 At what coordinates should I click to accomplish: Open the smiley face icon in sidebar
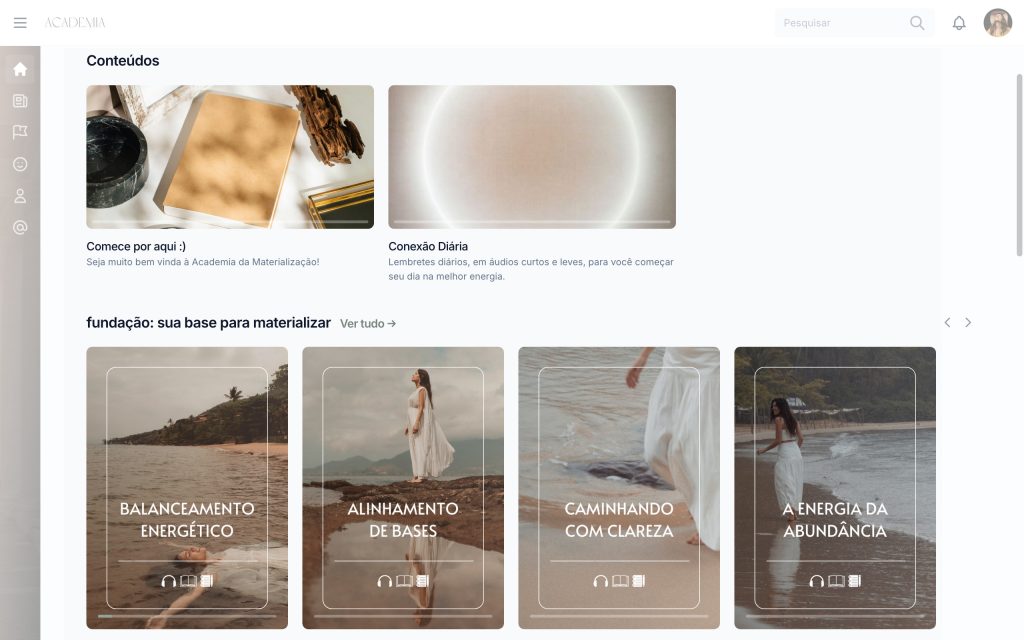pyautogui.click(x=20, y=164)
